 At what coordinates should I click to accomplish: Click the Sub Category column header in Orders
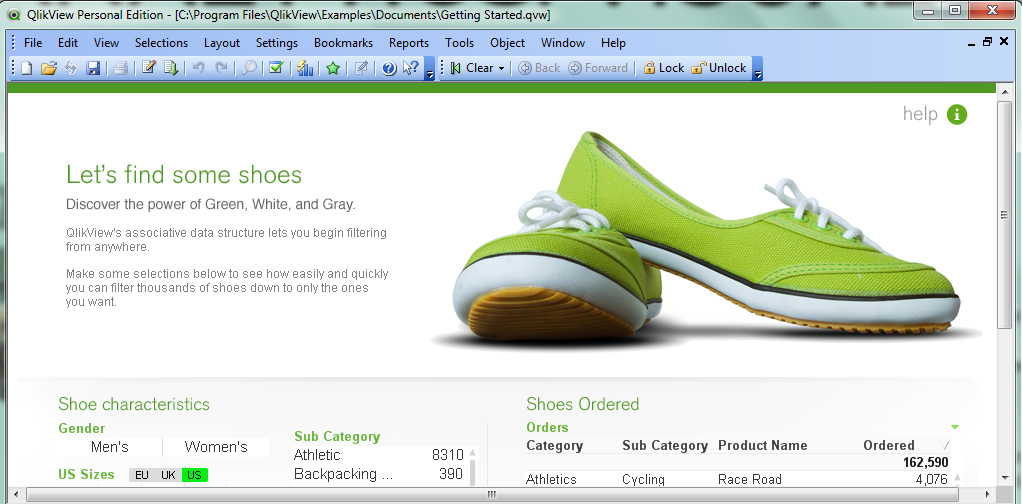tap(665, 446)
